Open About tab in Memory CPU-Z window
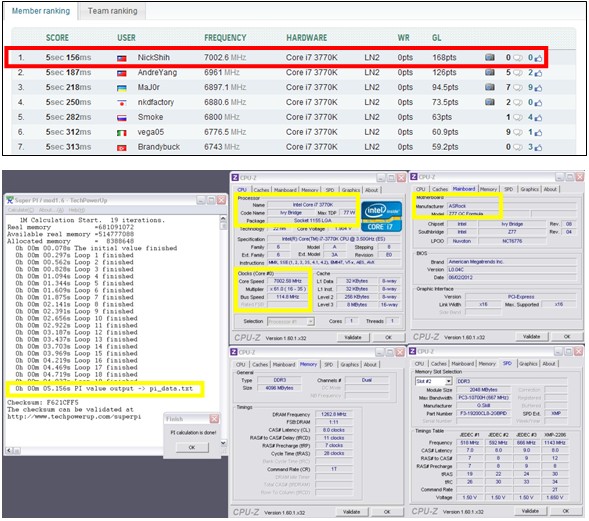 point(370,364)
